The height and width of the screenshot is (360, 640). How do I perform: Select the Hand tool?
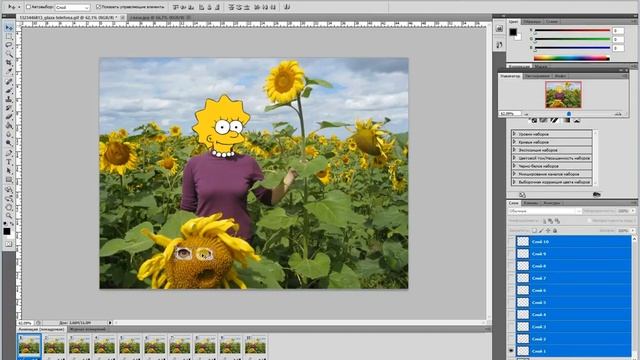[x=9, y=207]
